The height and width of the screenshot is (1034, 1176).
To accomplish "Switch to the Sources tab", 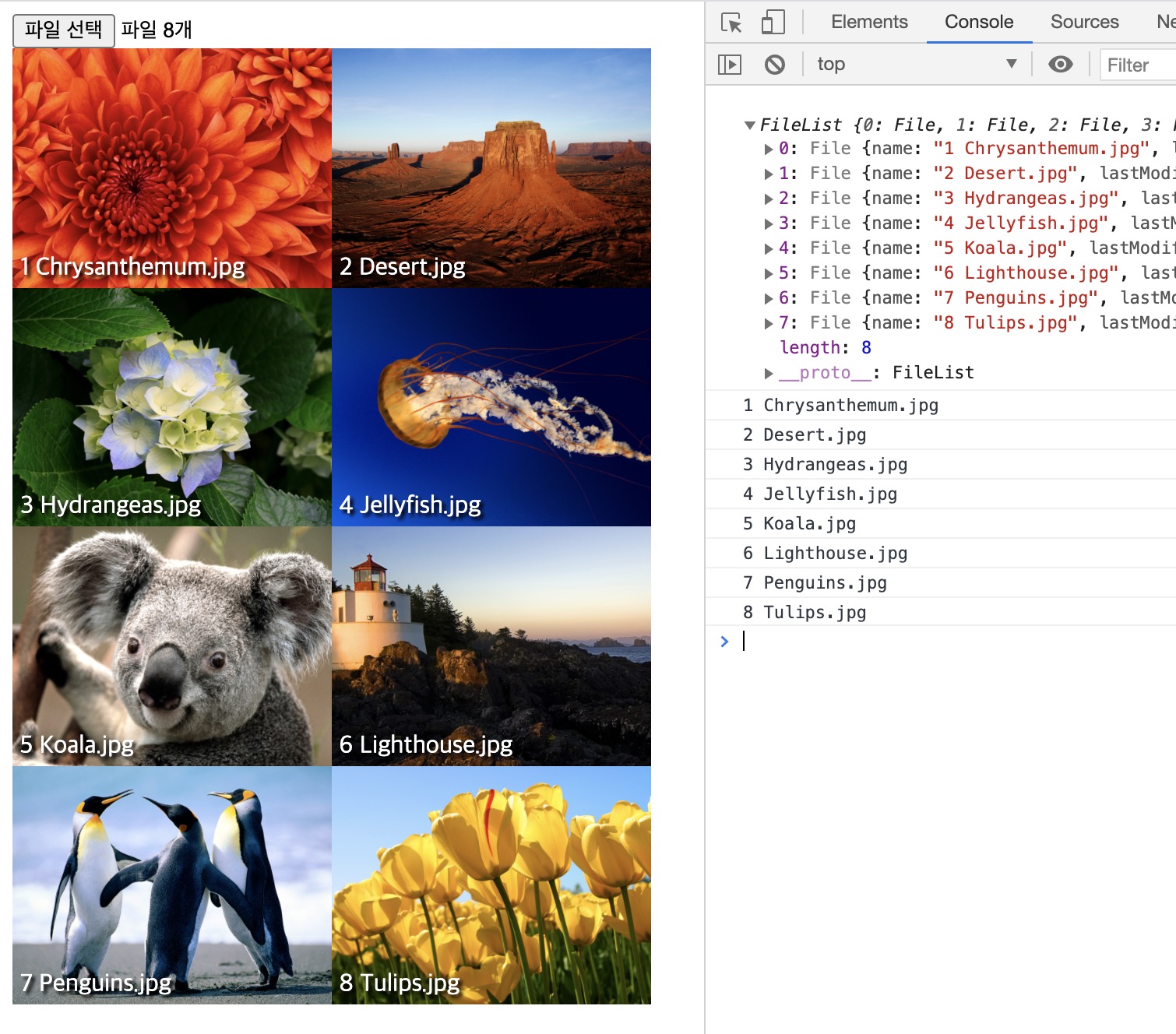I will [1083, 22].
